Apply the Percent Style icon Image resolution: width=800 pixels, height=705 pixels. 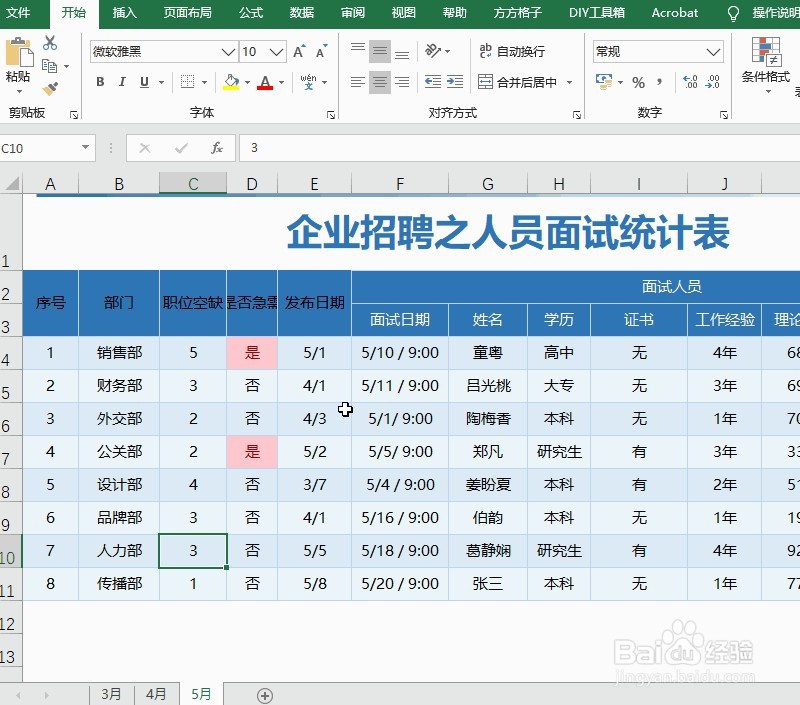[638, 81]
